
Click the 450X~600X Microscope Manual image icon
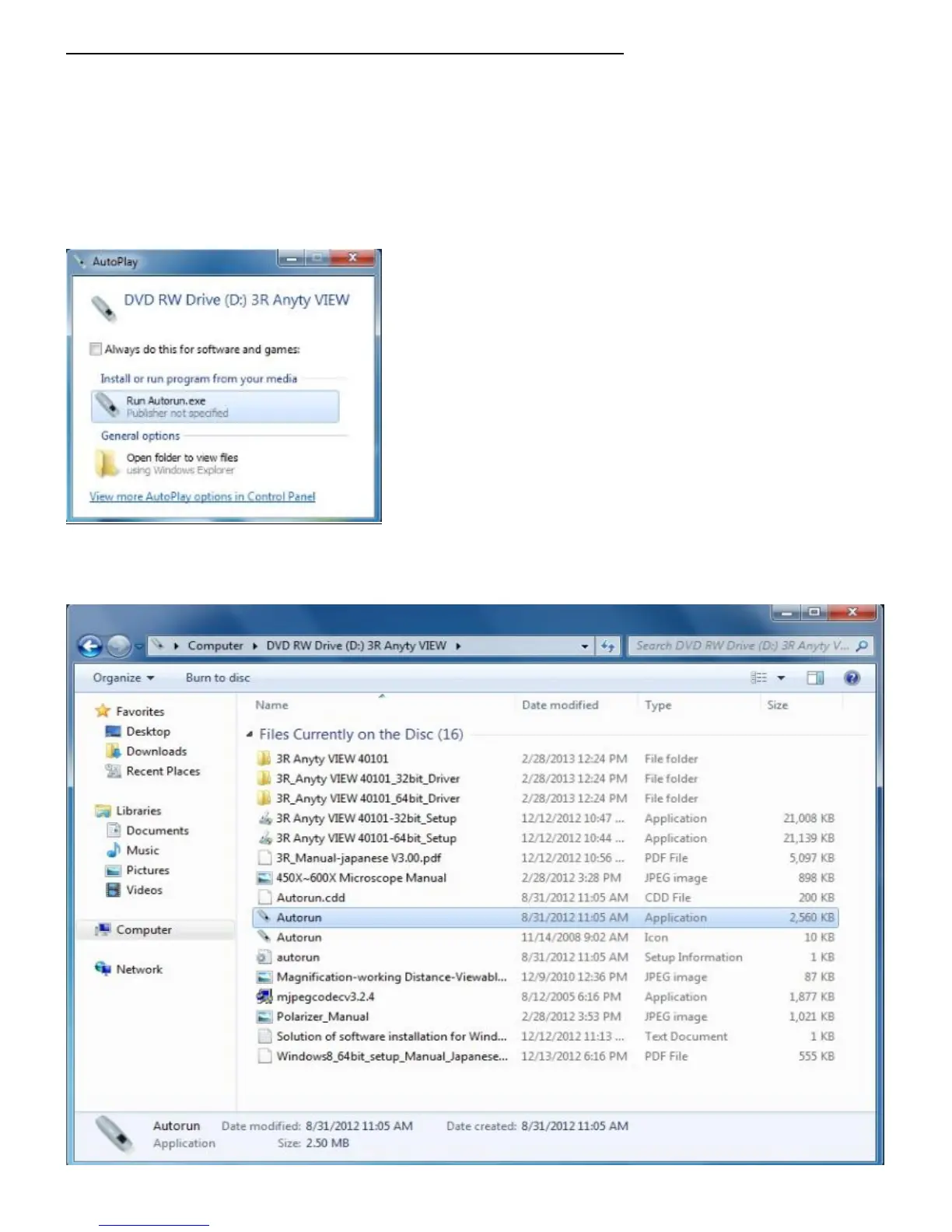(x=264, y=877)
